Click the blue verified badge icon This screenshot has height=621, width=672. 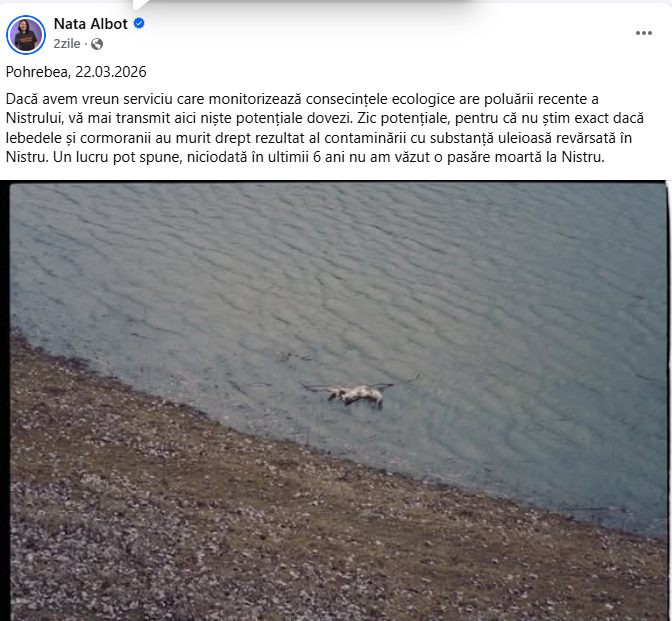point(139,23)
